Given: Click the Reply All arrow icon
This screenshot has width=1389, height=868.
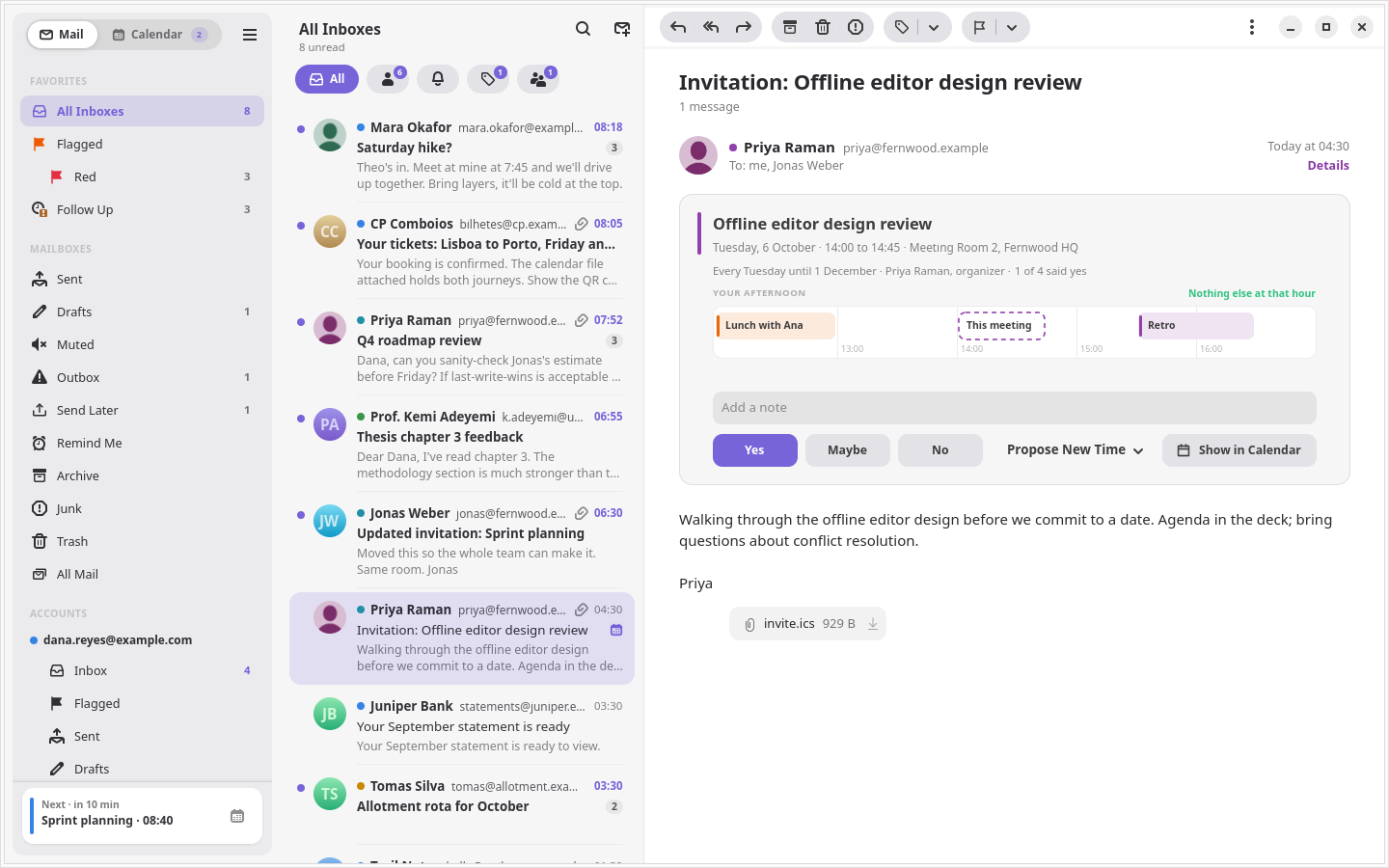Looking at the screenshot, I should coord(711,27).
